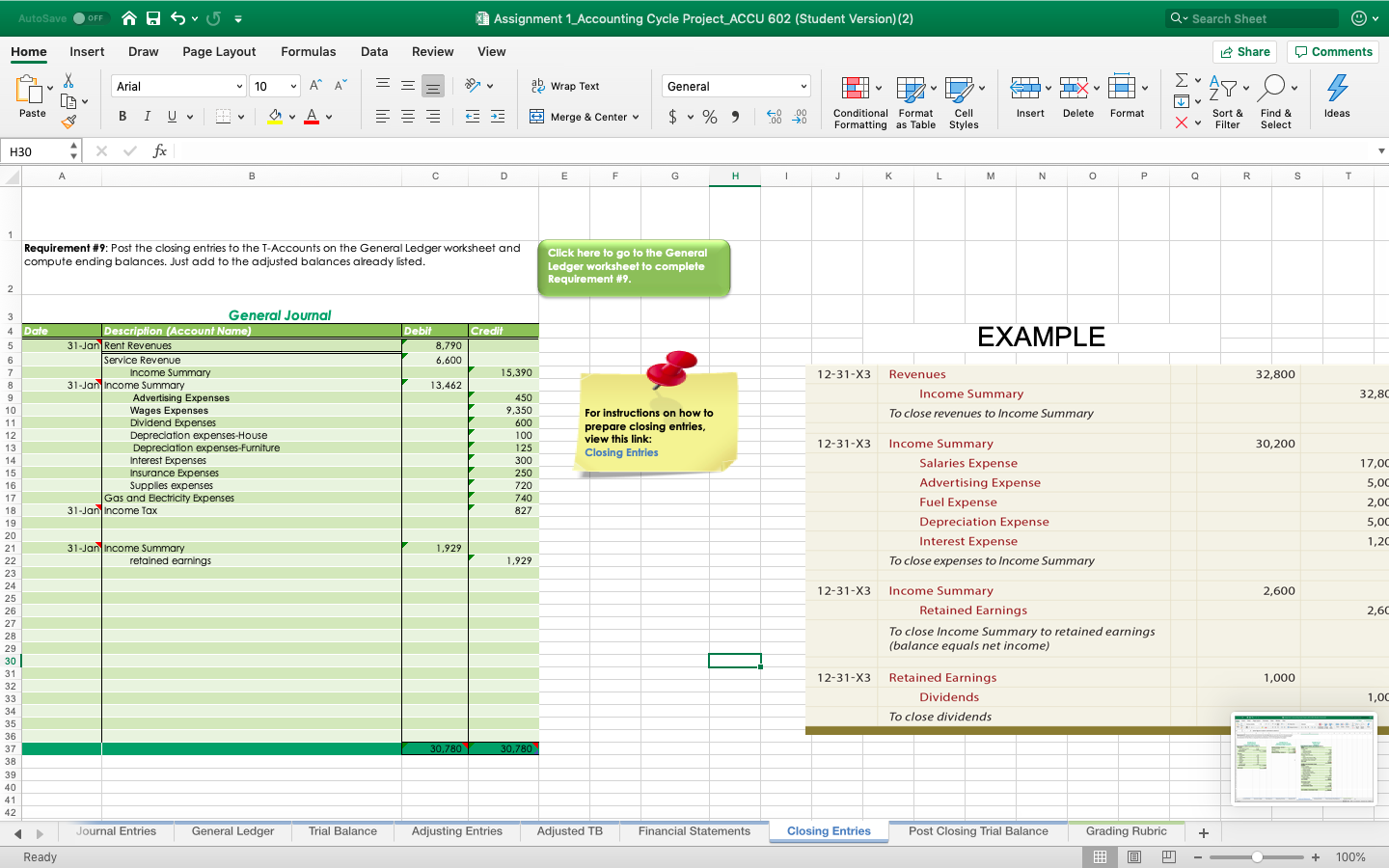Click zoom in plus button
The width and height of the screenshot is (1389, 868).
click(1316, 857)
